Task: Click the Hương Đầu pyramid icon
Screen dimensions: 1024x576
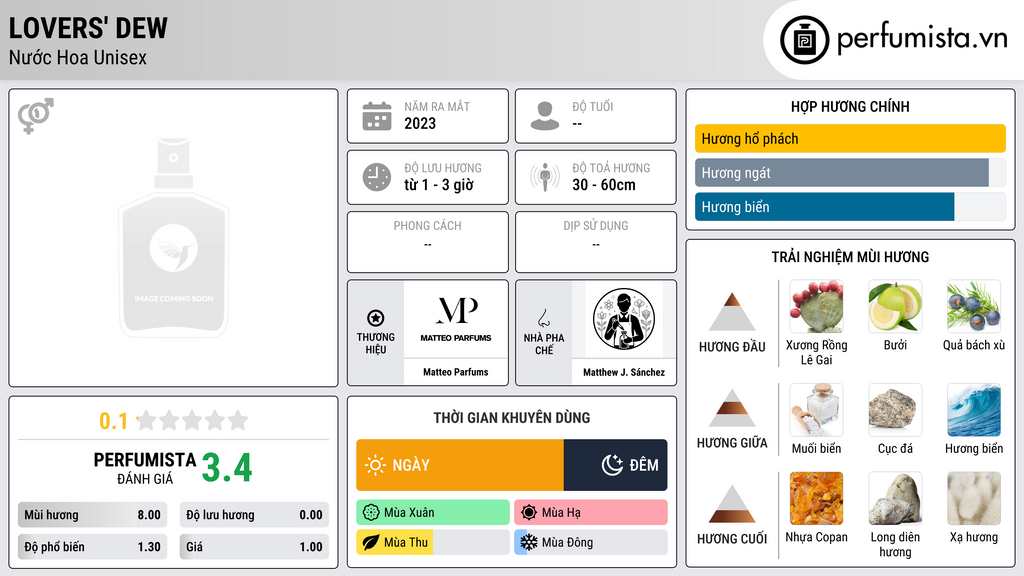Action: [732, 312]
